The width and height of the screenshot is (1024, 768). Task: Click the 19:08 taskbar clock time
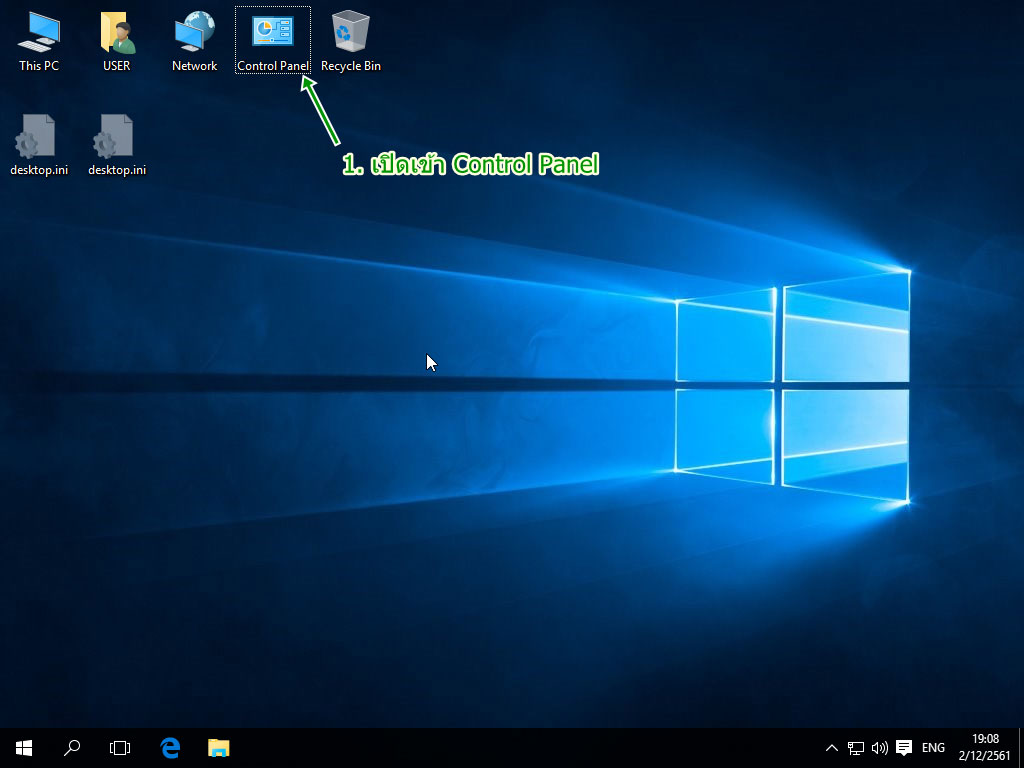click(x=985, y=739)
